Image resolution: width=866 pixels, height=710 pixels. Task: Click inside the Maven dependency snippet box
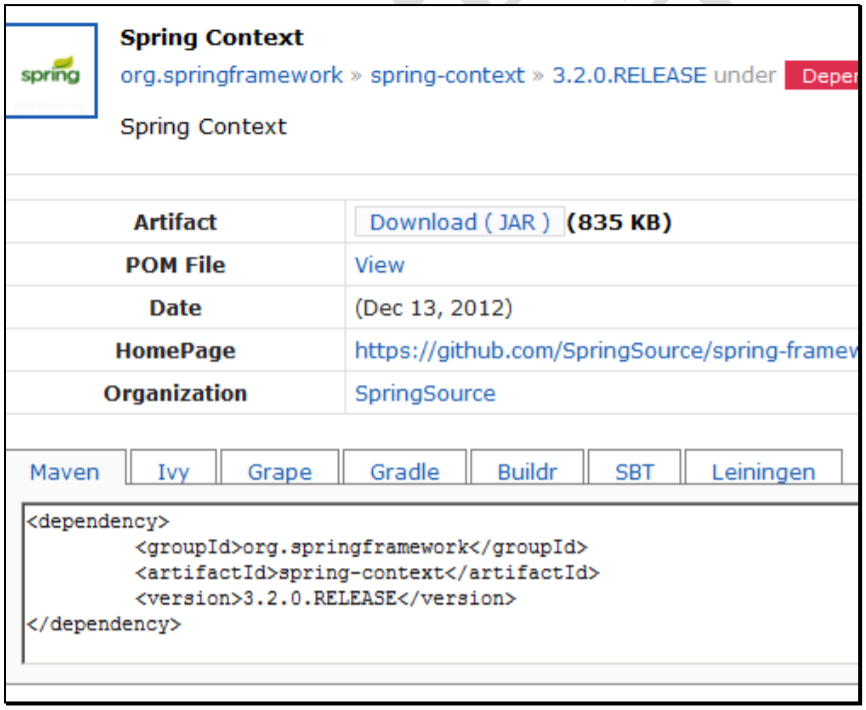click(441, 583)
